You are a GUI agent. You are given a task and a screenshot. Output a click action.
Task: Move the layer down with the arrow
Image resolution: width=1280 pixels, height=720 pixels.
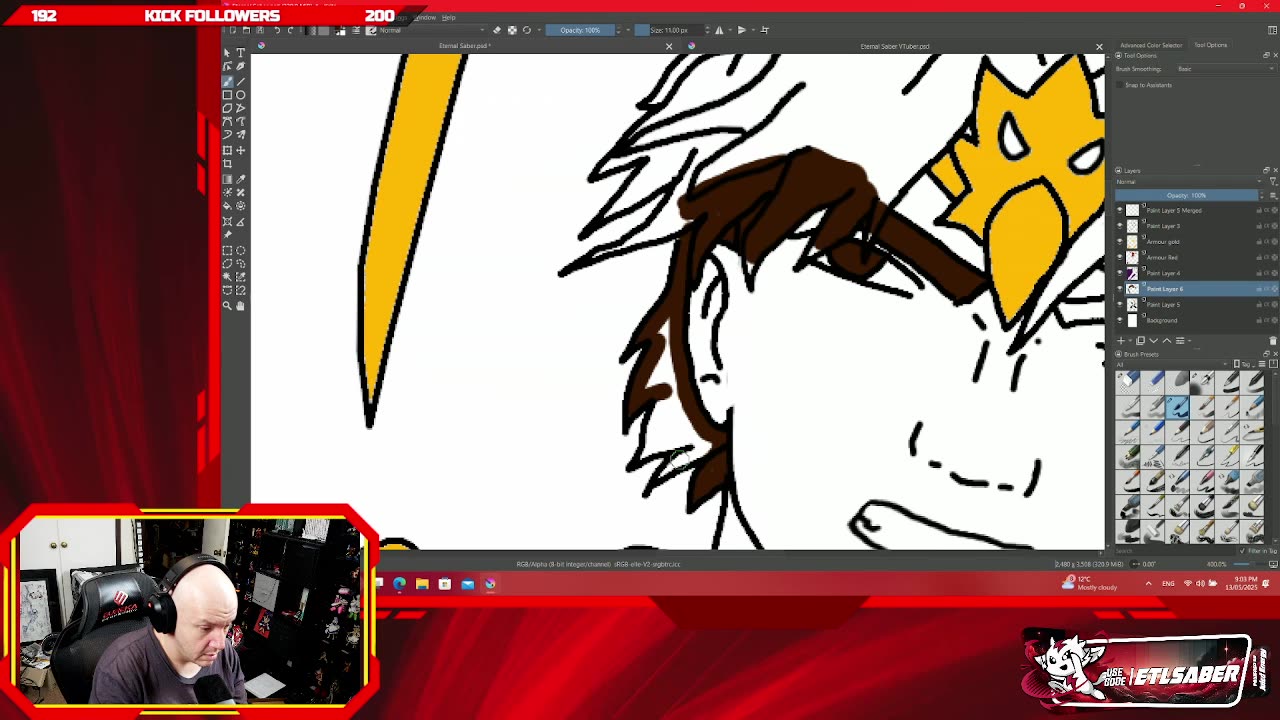(1153, 340)
